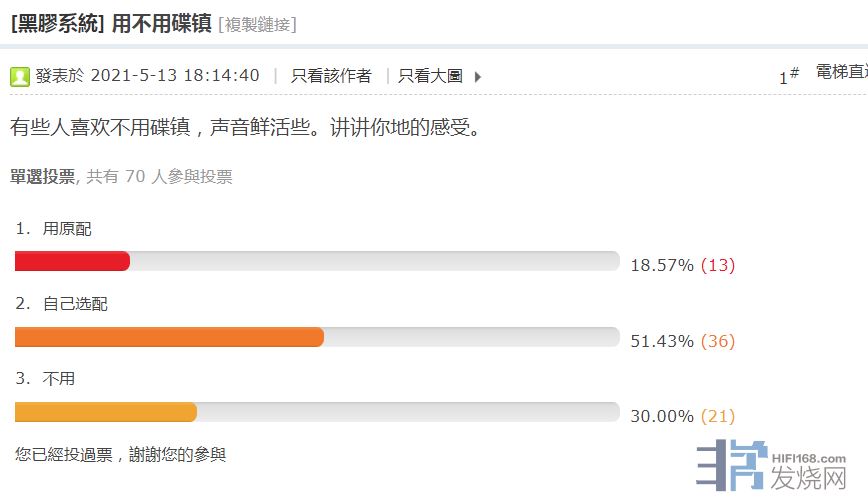This screenshot has height=504, width=868.
Task: Click the HIFI168 发烧网 logo
Action: [x=770, y=465]
